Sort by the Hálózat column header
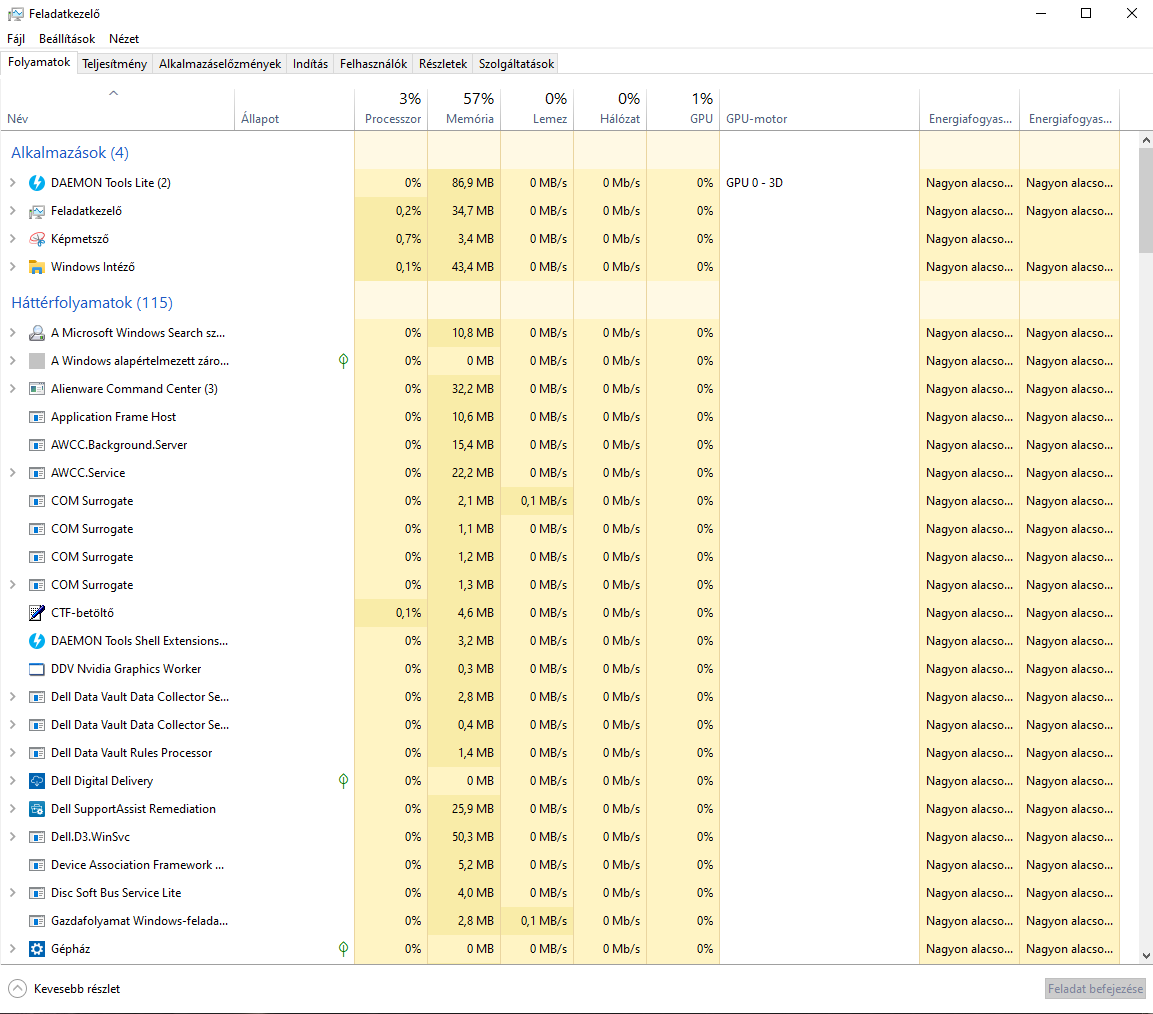The image size is (1153, 1014). pyautogui.click(x=610, y=110)
